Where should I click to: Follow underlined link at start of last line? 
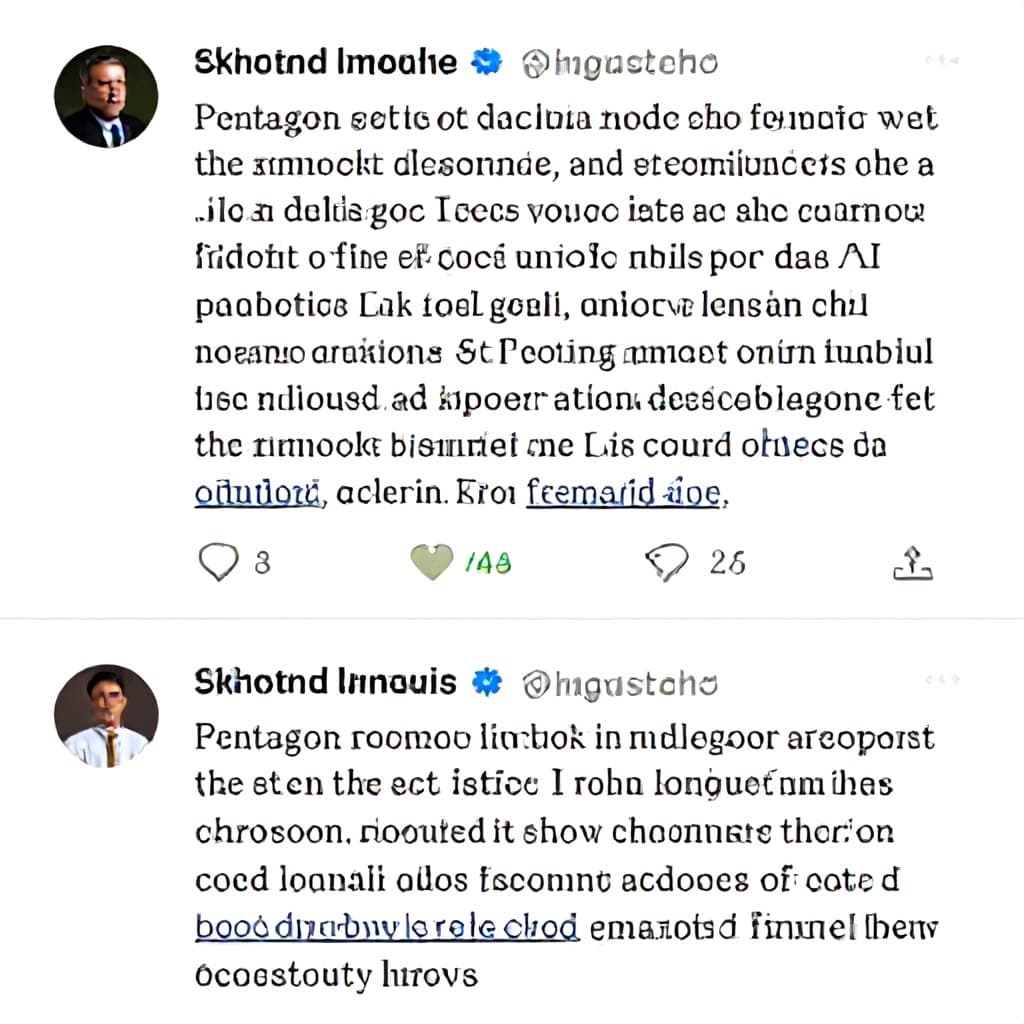tap(259, 494)
